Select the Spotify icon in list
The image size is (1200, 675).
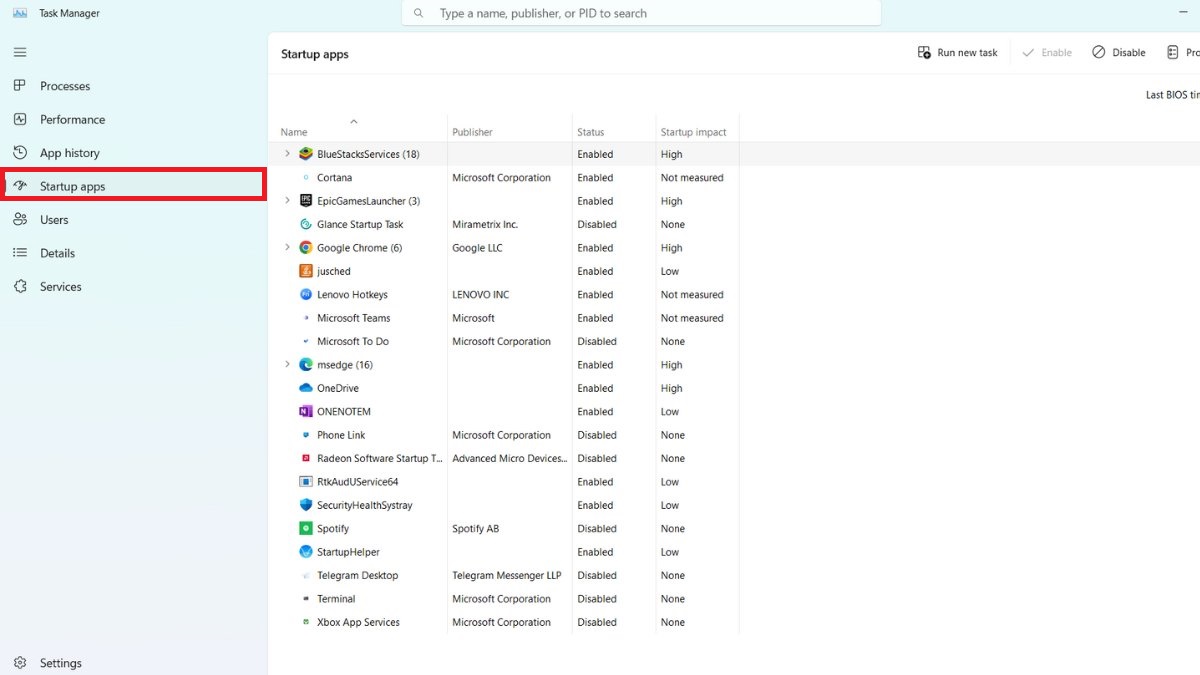(x=306, y=529)
